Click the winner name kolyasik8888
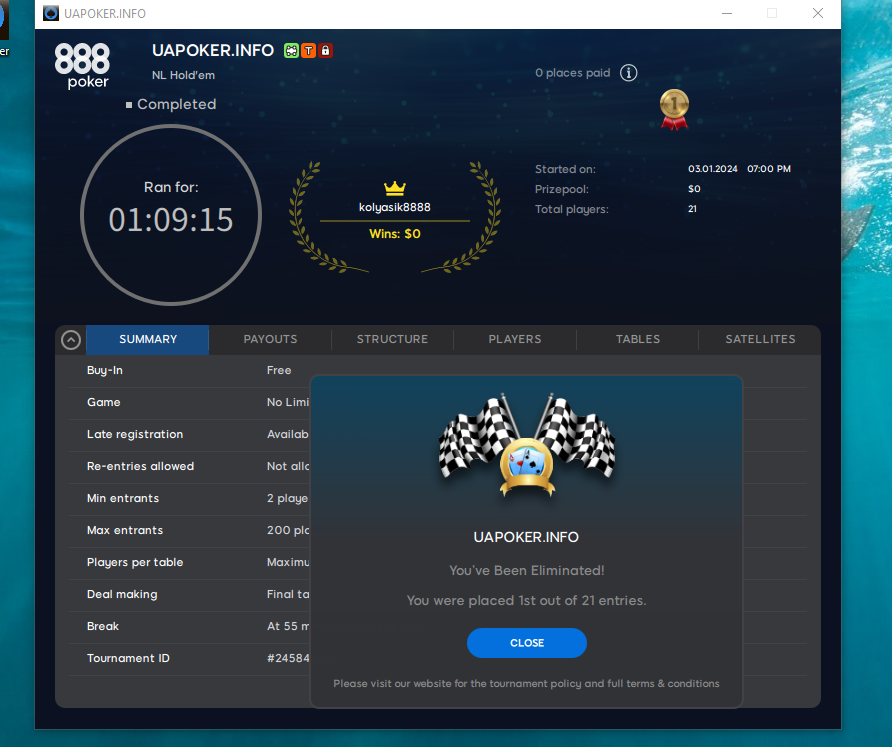 point(395,208)
